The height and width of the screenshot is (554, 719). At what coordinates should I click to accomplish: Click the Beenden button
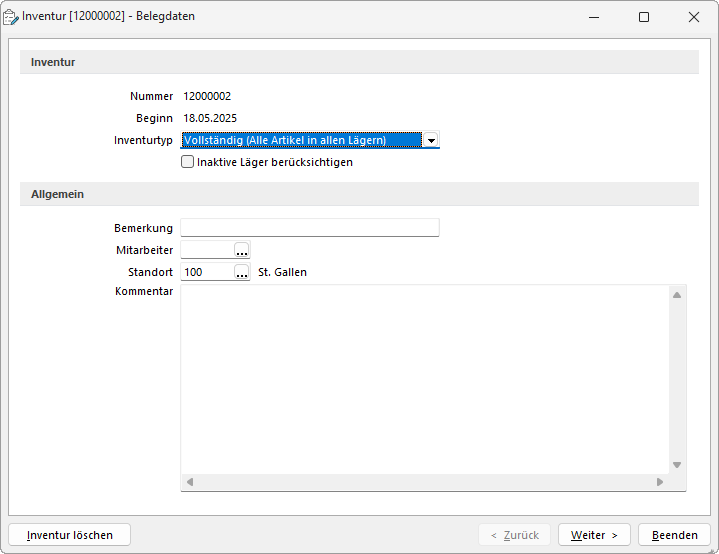(675, 535)
